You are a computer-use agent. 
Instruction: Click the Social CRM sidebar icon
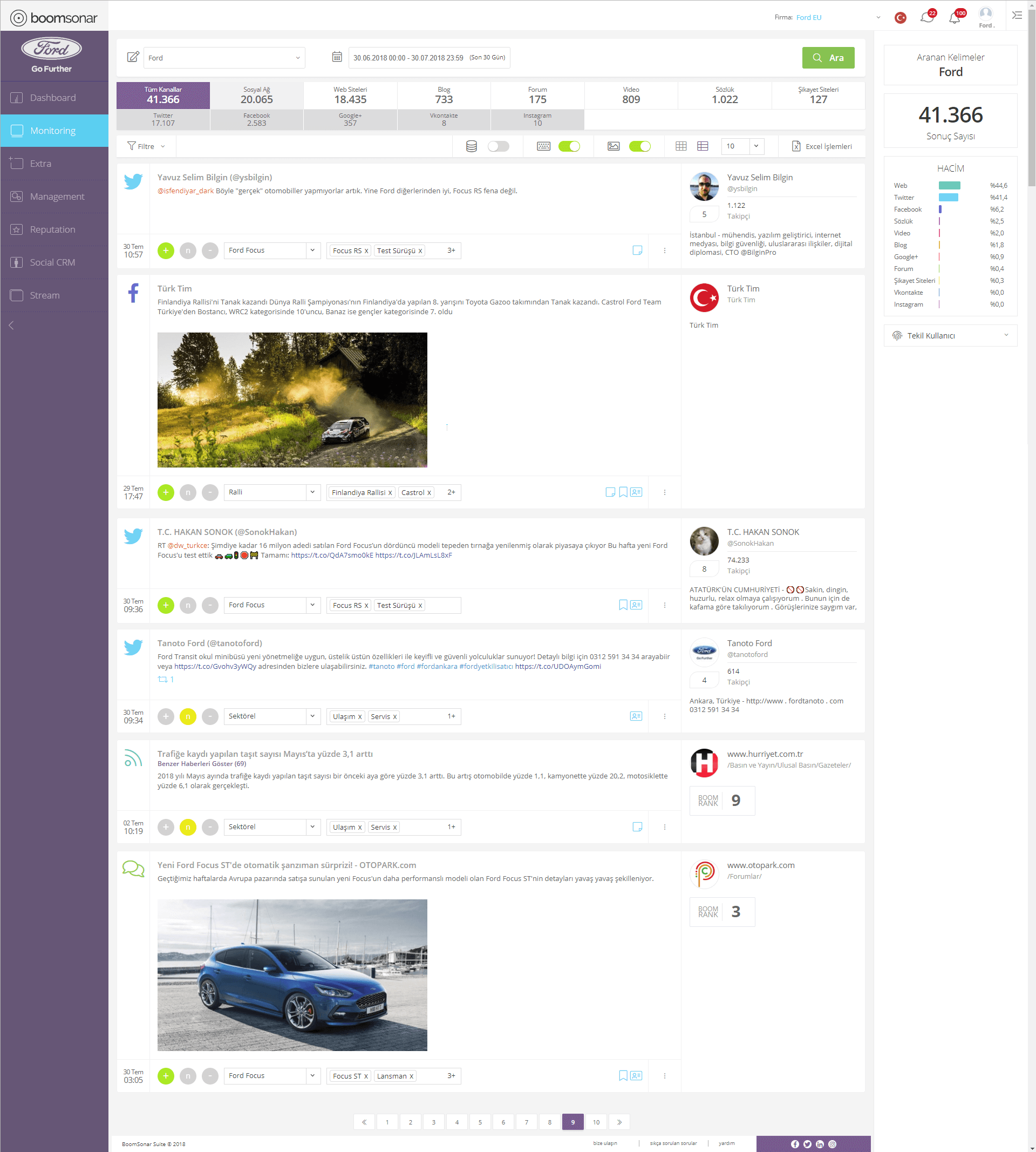coord(17,262)
